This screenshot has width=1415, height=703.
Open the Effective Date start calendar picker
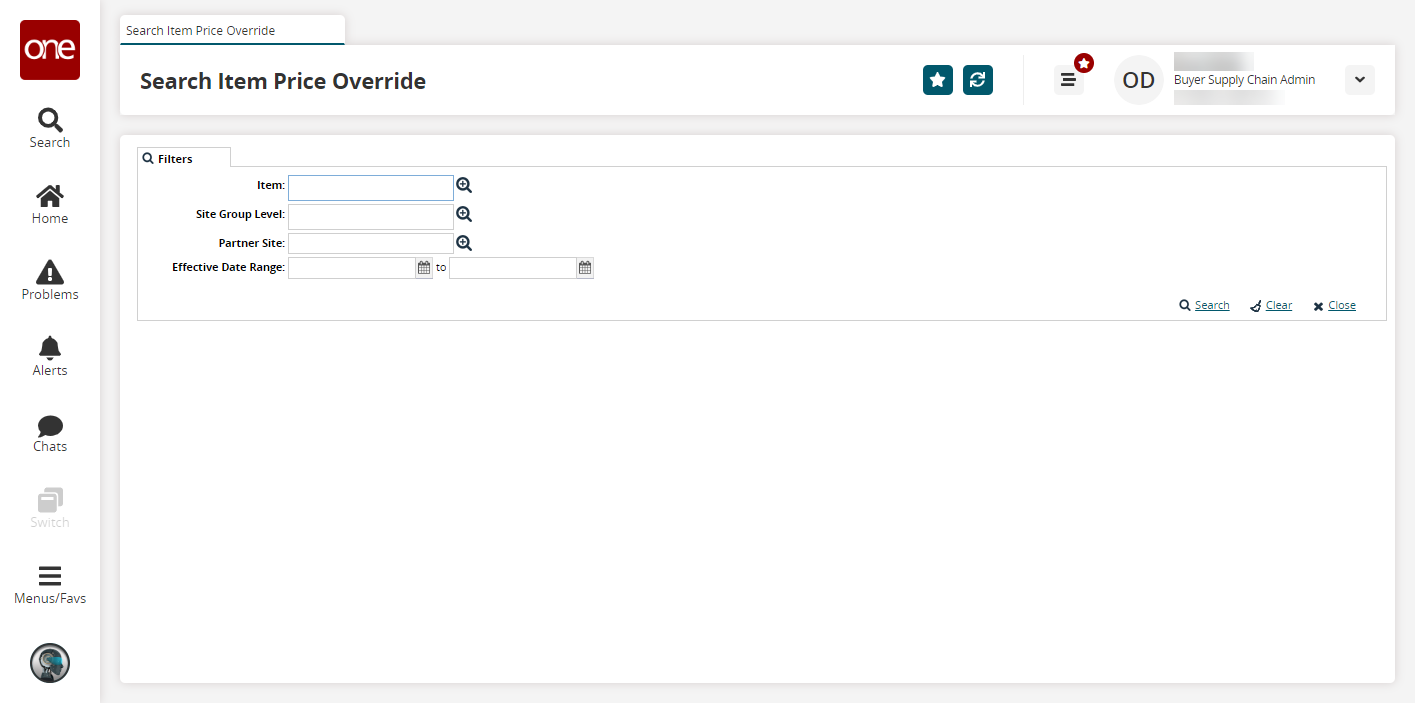(x=424, y=268)
